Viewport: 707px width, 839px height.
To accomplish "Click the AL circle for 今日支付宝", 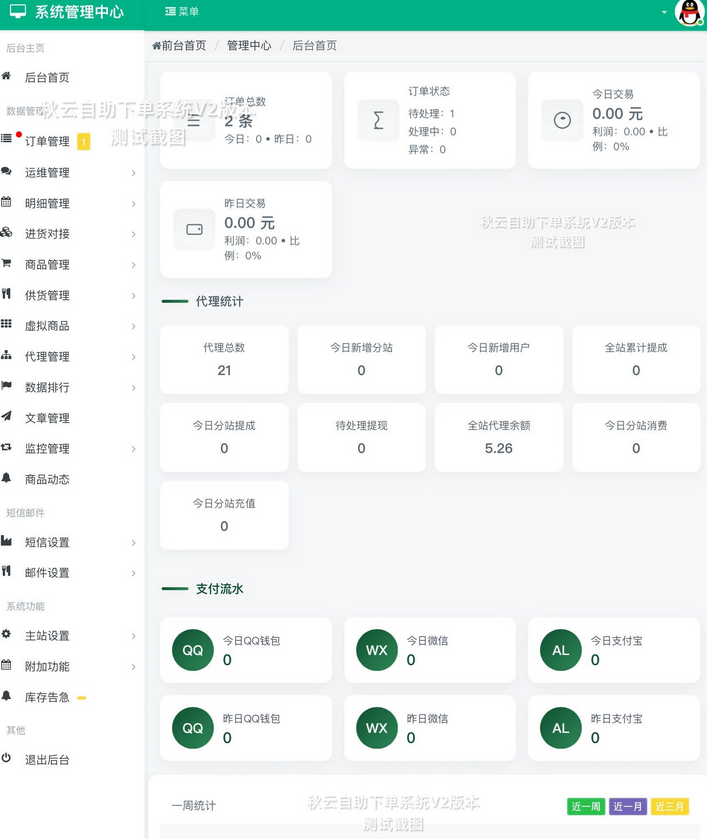I will click(561, 650).
